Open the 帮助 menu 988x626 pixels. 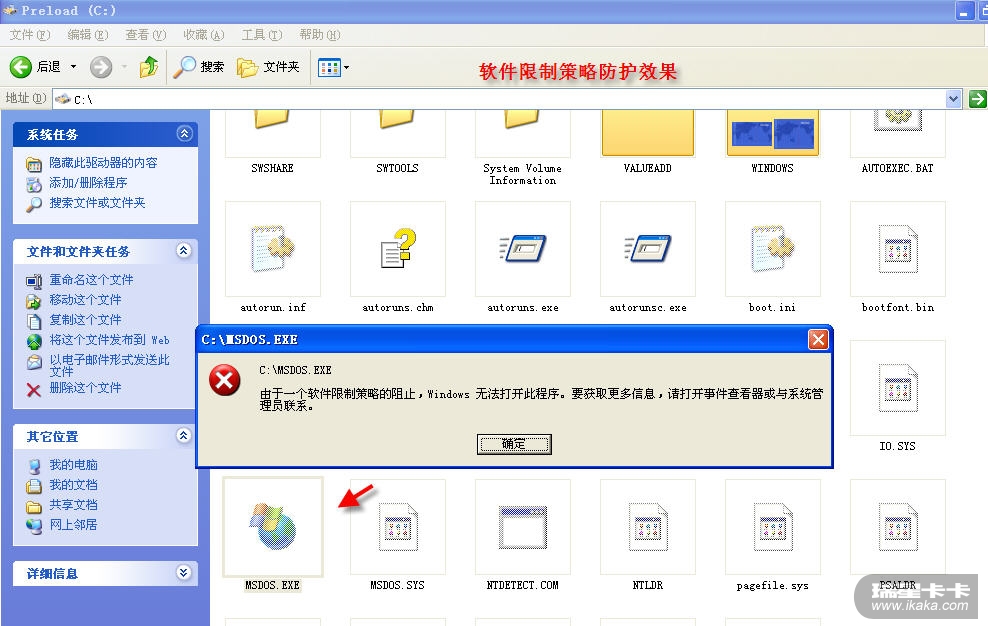(319, 35)
